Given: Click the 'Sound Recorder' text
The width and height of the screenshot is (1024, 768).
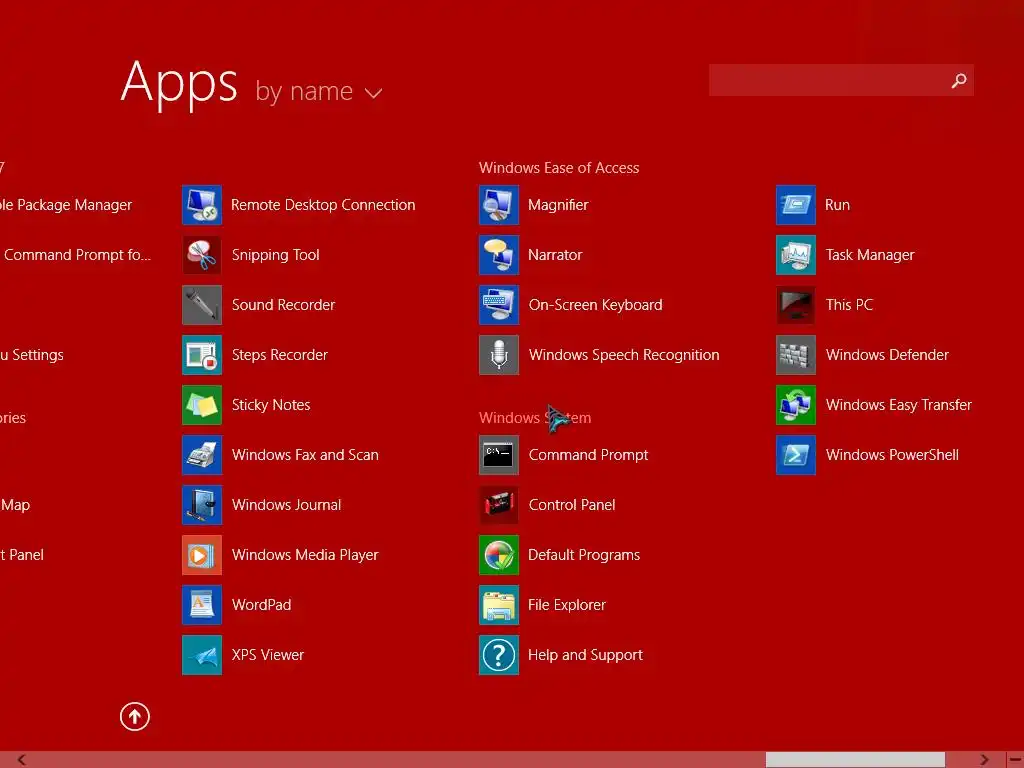Looking at the screenshot, I should coord(283,305).
